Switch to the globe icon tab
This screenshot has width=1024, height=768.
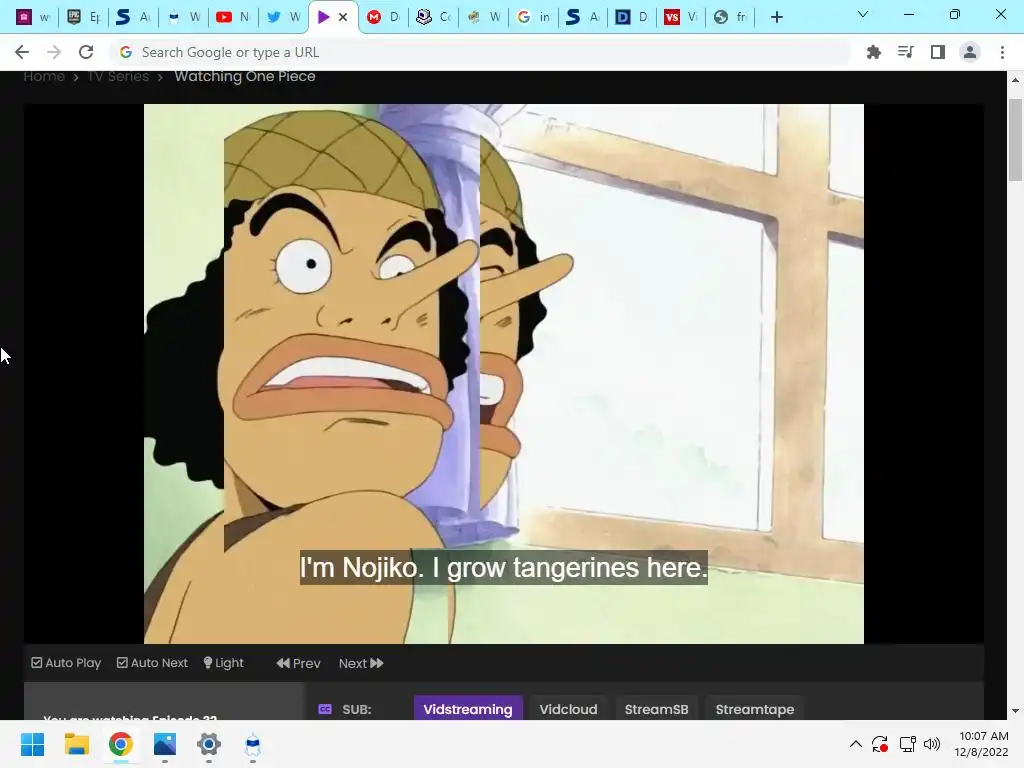[729, 17]
